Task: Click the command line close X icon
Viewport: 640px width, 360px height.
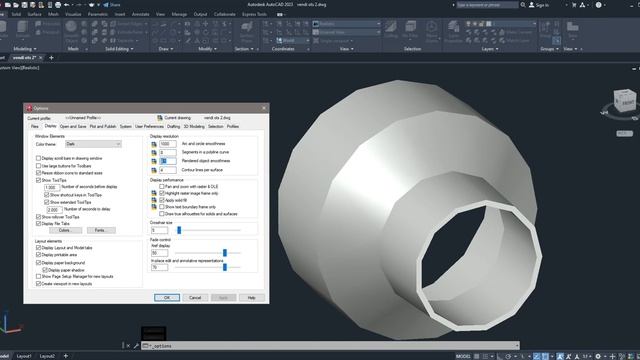Action: pos(128,346)
